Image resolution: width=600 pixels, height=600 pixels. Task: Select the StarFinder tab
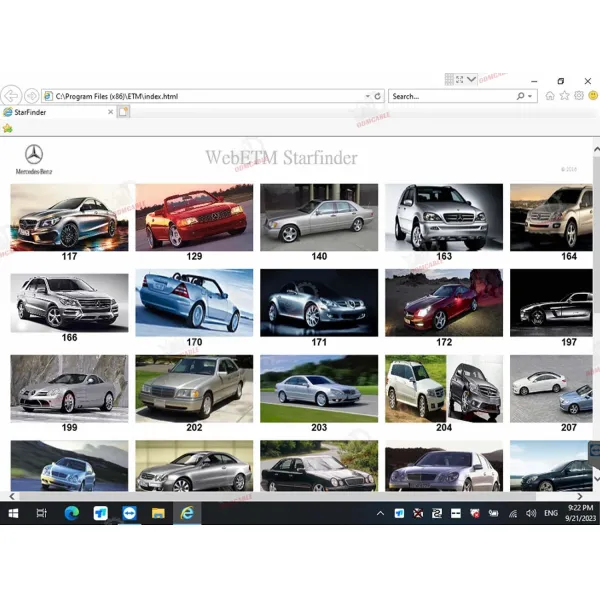click(58, 112)
